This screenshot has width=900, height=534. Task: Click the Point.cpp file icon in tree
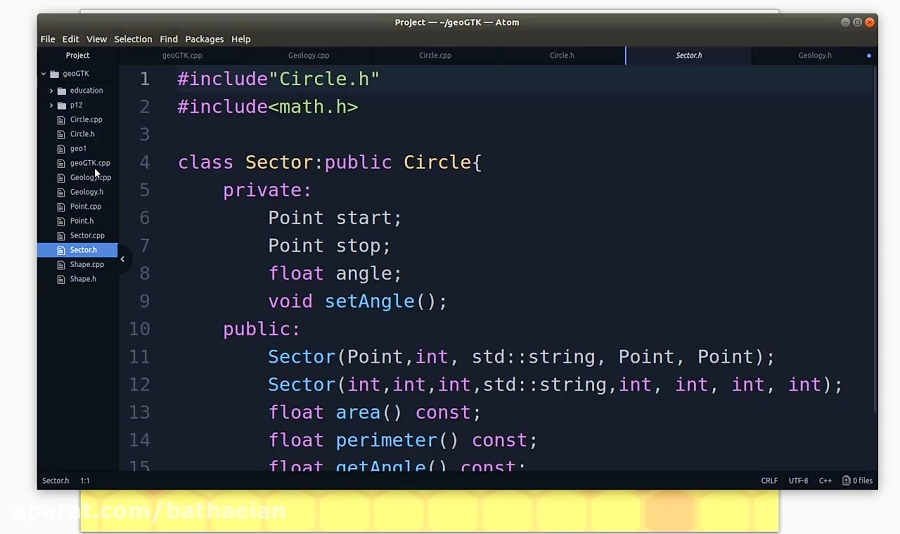click(61, 207)
